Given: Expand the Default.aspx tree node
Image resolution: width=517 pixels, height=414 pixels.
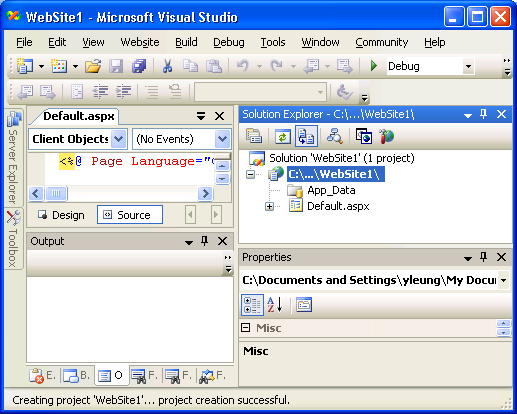Looking at the screenshot, I should 269,207.
